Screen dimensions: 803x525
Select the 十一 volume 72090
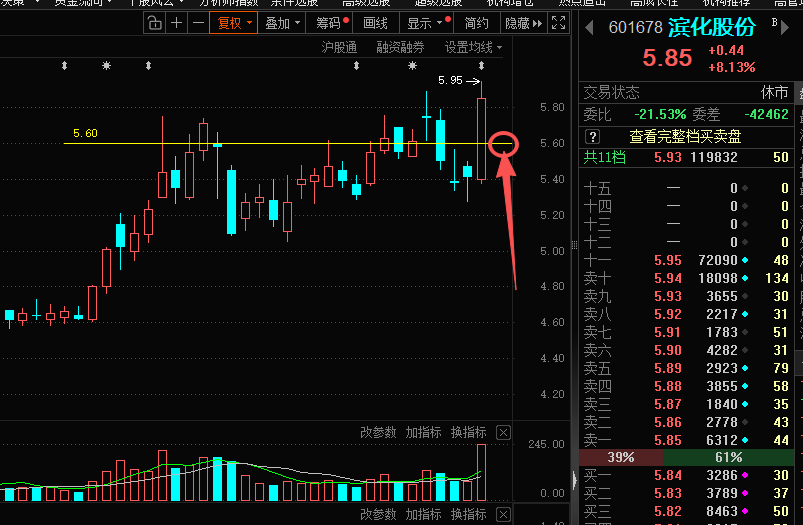point(718,260)
